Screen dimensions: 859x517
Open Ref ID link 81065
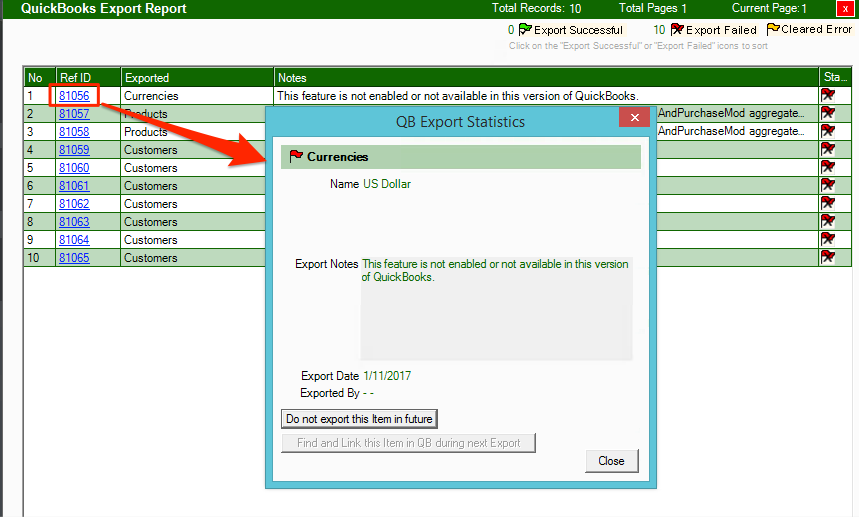[x=74, y=258]
